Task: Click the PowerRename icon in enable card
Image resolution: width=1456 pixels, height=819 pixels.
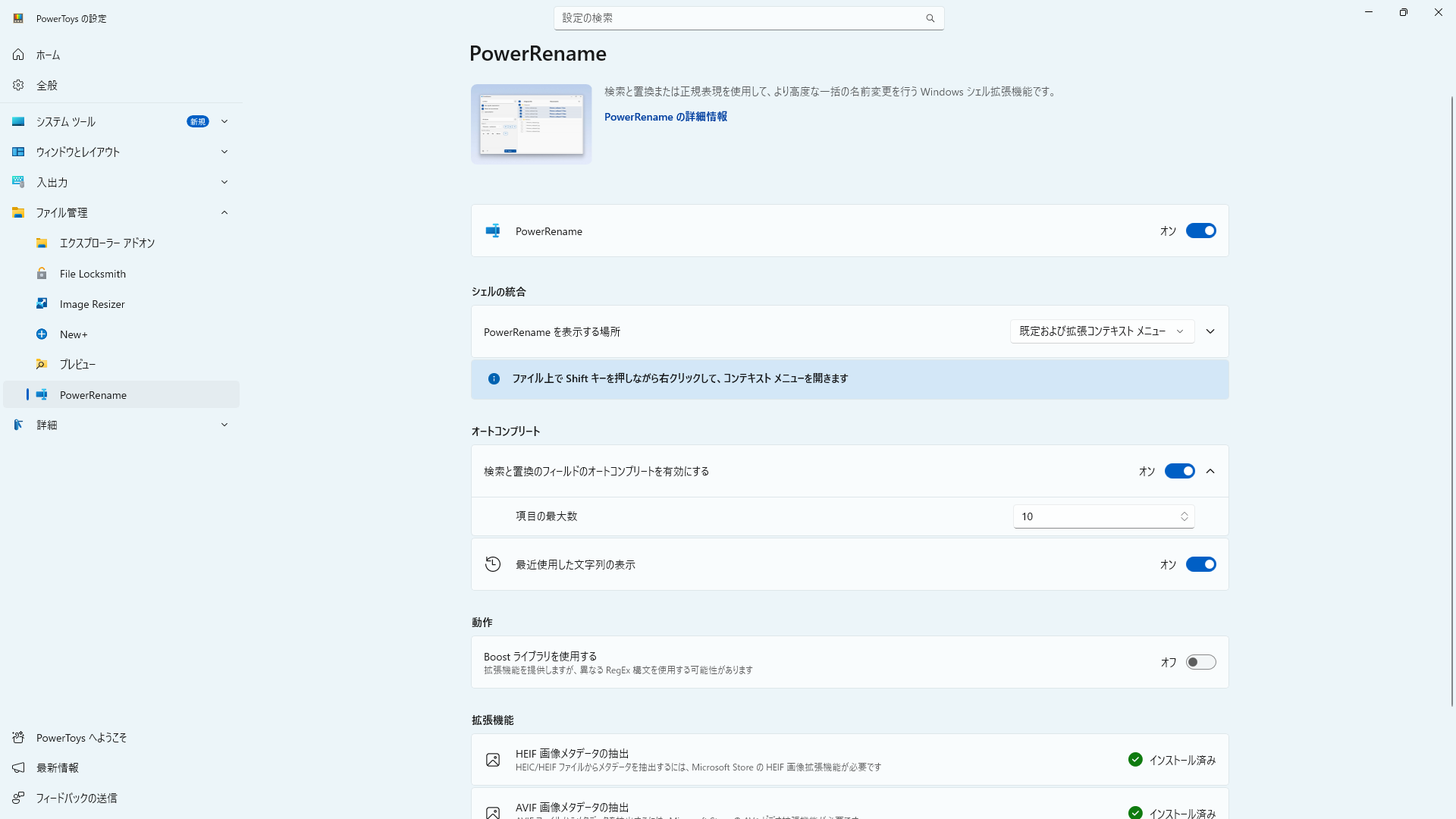Action: coord(493,231)
